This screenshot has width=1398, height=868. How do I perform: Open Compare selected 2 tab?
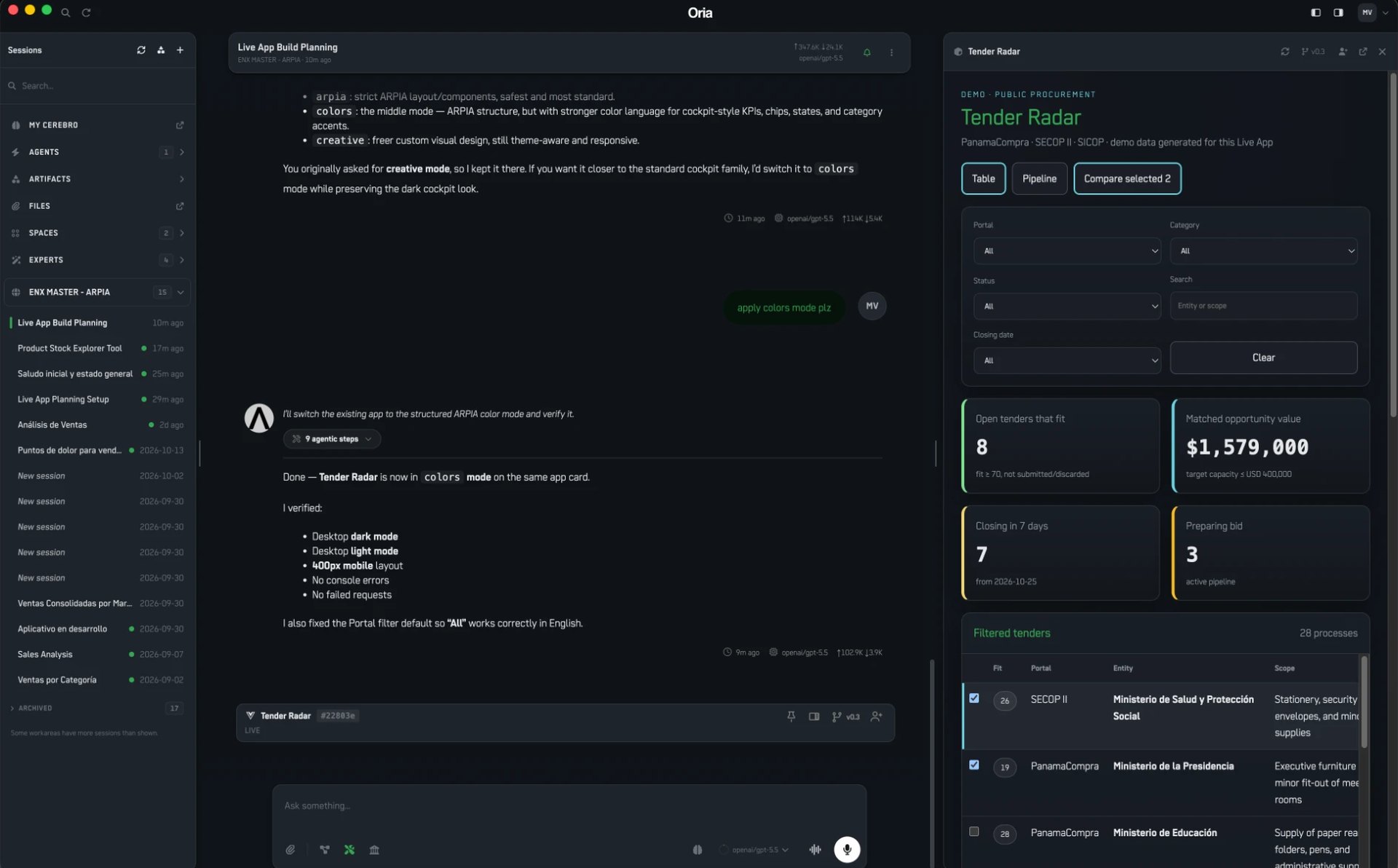(1127, 178)
